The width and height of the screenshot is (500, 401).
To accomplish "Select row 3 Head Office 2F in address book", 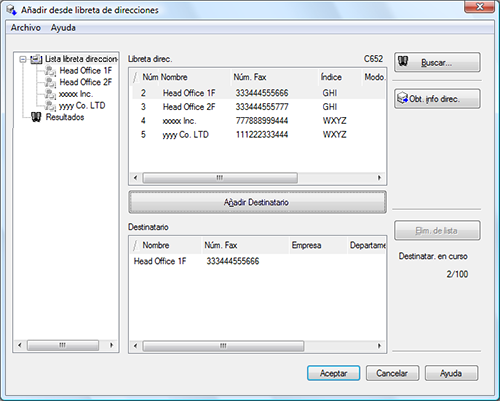I will [258, 107].
